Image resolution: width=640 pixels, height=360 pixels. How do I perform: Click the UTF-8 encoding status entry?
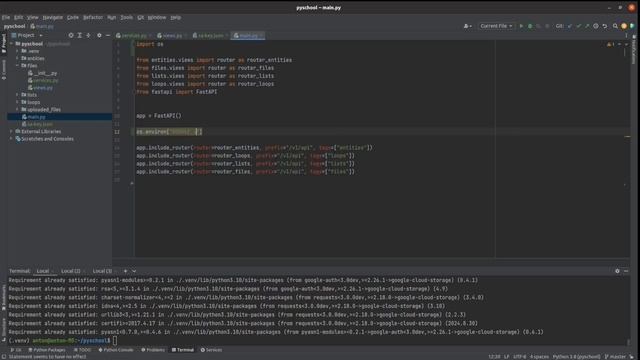(520, 357)
